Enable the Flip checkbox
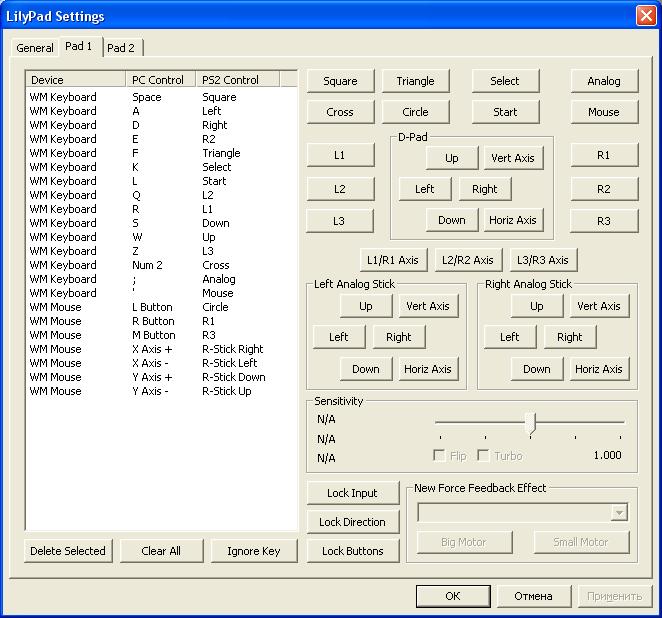Viewport: 662px width, 618px height. tap(439, 455)
